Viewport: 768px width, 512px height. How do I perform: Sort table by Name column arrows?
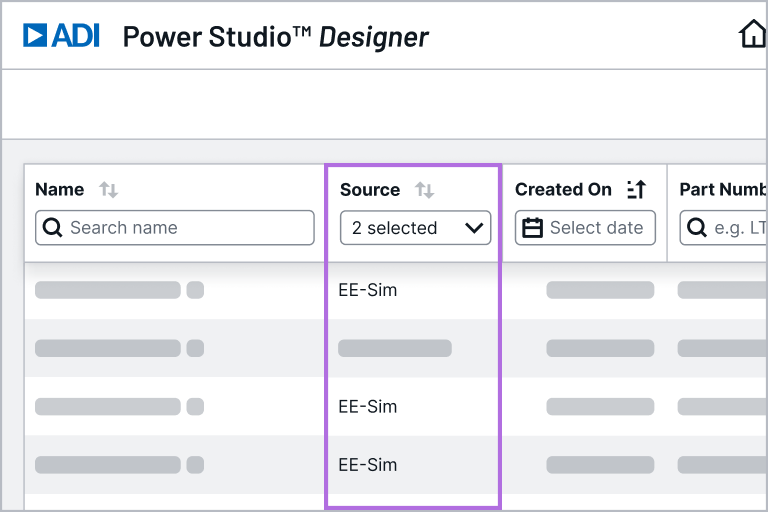108,189
